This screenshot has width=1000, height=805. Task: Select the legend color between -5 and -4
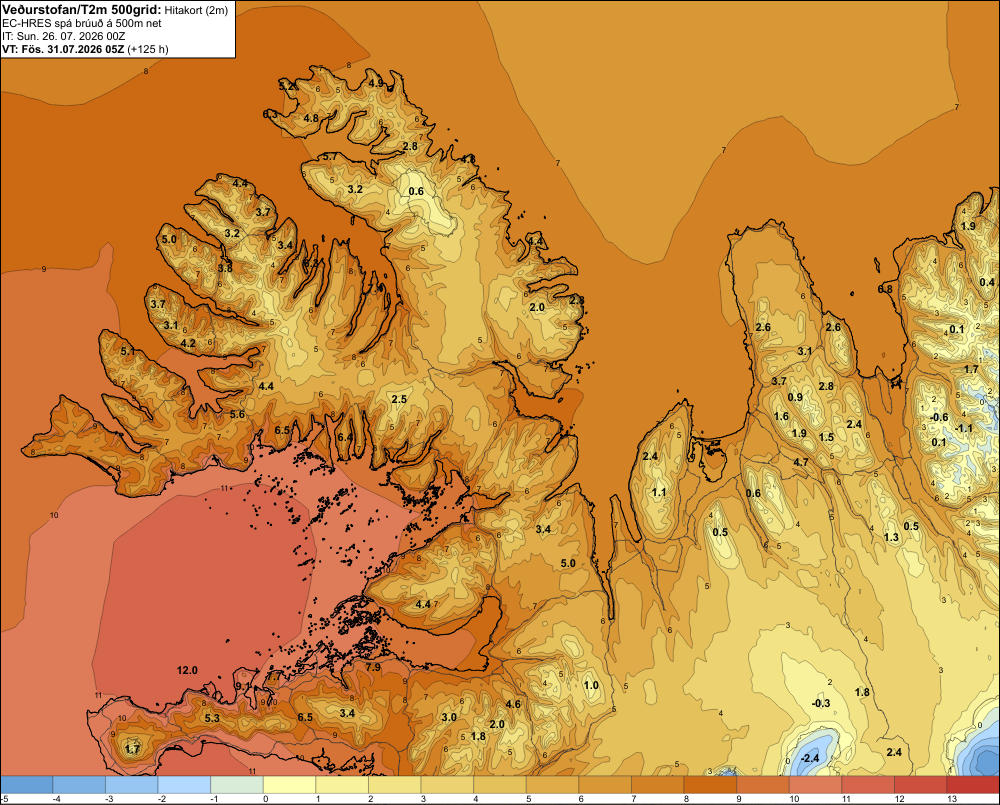tap(27, 784)
